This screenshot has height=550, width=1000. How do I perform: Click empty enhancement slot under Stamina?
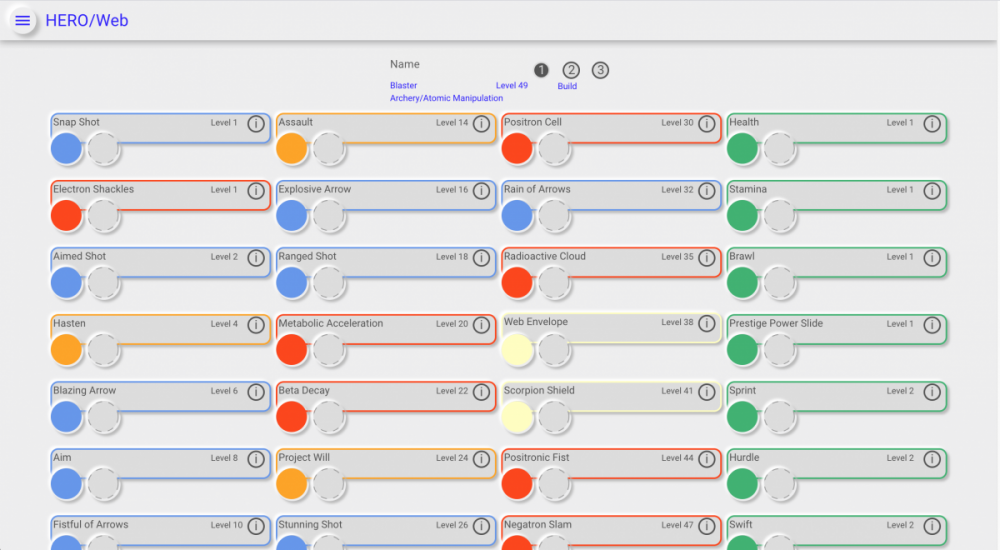point(779,216)
